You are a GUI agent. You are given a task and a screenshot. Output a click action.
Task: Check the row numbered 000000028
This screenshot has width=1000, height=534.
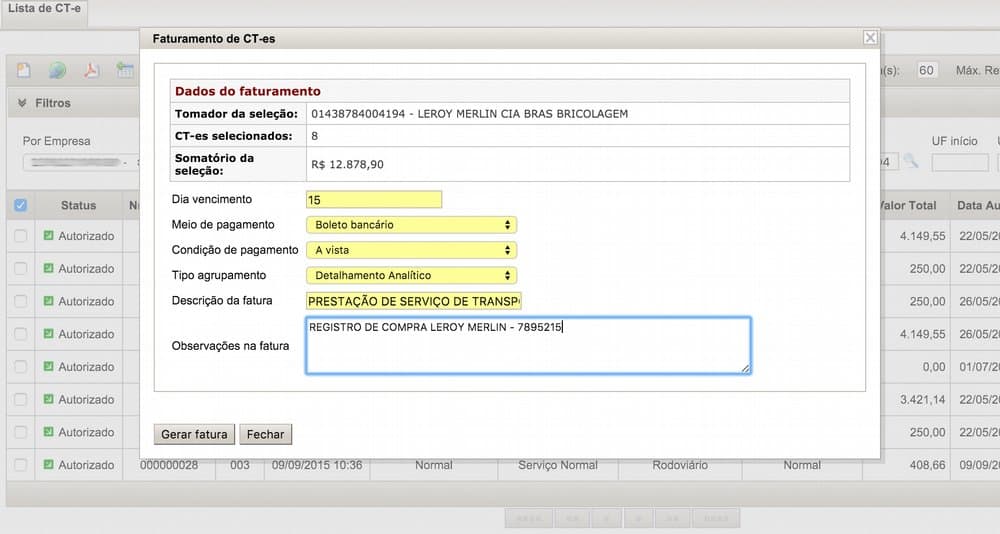[20, 465]
